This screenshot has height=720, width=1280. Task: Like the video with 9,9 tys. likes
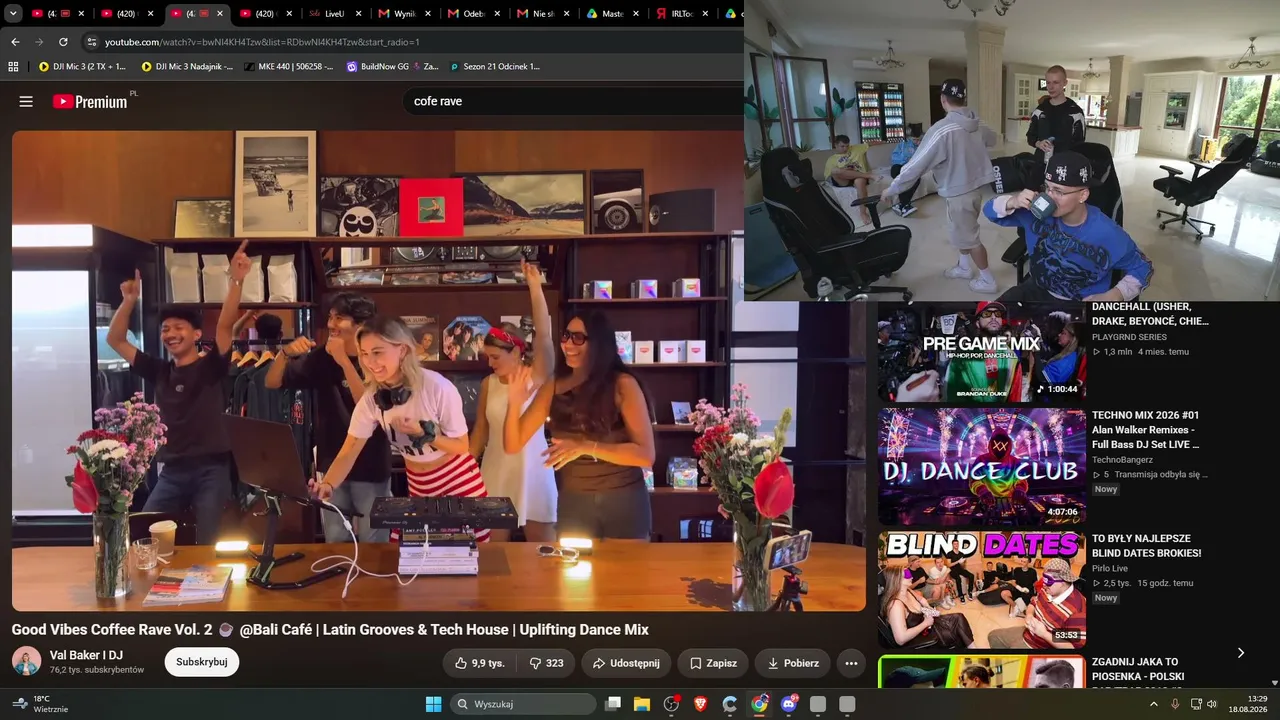480,663
